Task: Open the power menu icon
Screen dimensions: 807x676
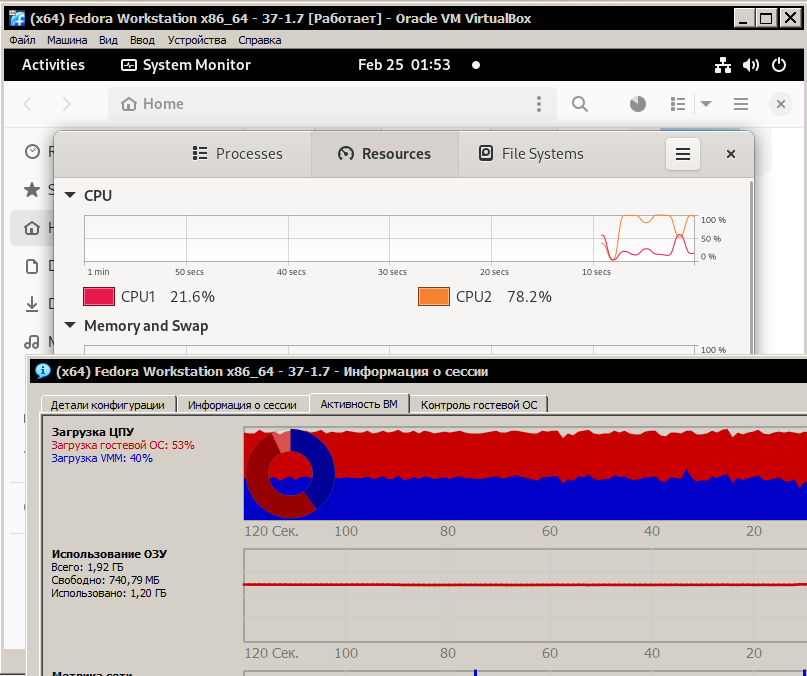Action: point(780,65)
